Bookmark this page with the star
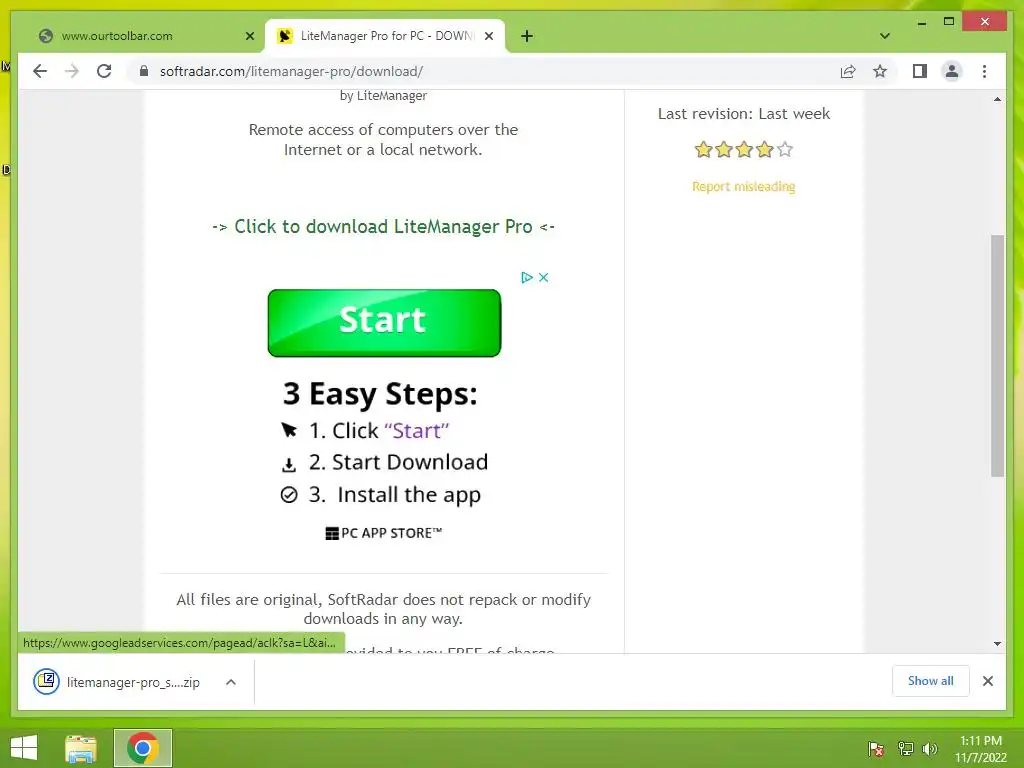1024x768 pixels. (880, 71)
